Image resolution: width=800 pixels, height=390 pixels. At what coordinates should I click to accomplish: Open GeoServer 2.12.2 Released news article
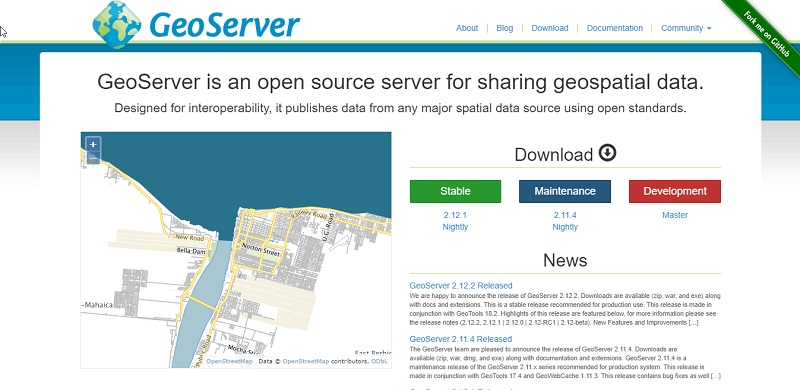[x=461, y=286]
